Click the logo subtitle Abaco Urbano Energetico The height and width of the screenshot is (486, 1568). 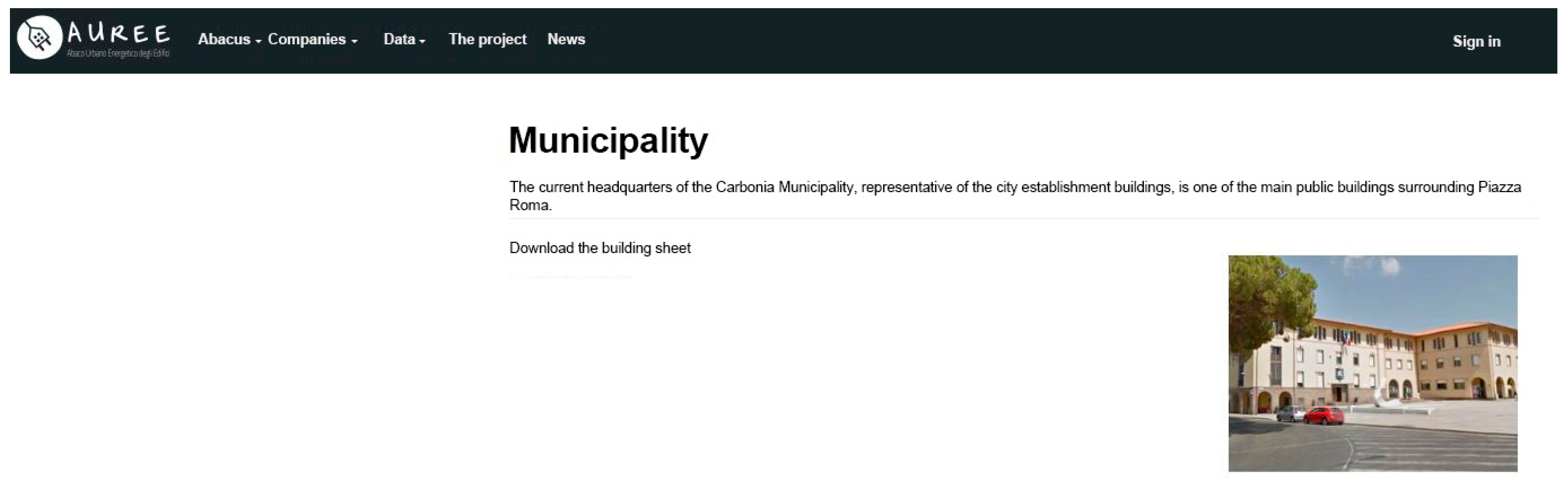(x=118, y=54)
